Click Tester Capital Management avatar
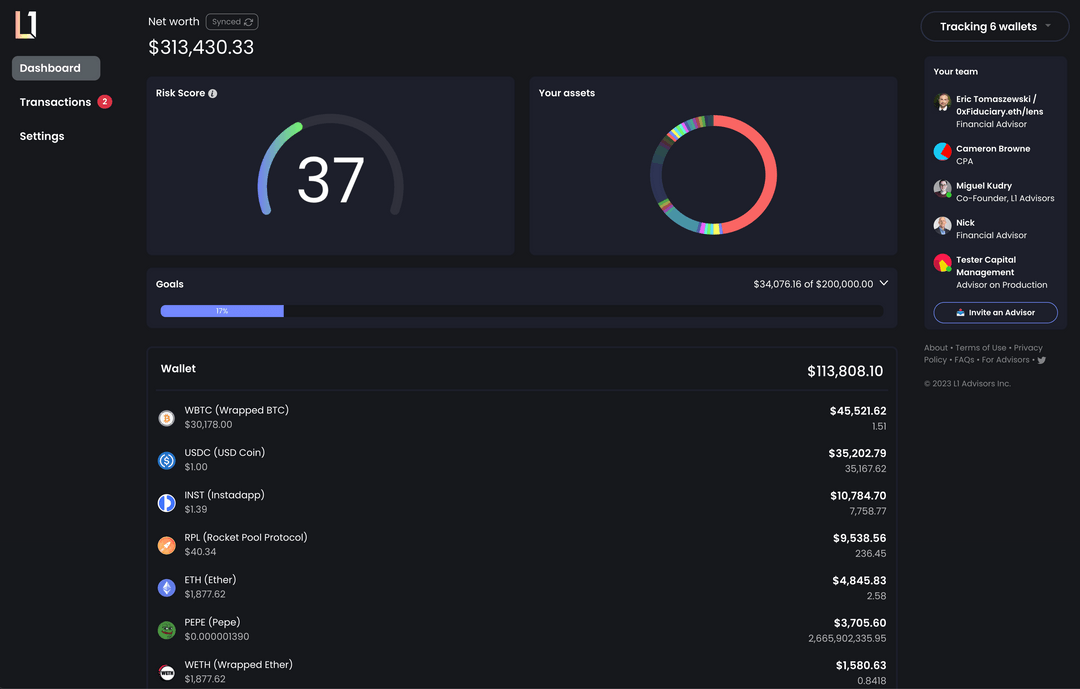 pos(942,263)
